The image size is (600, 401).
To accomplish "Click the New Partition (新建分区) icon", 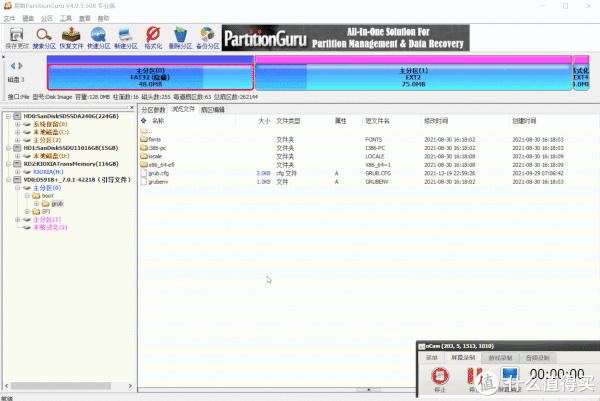I will click(x=126, y=38).
